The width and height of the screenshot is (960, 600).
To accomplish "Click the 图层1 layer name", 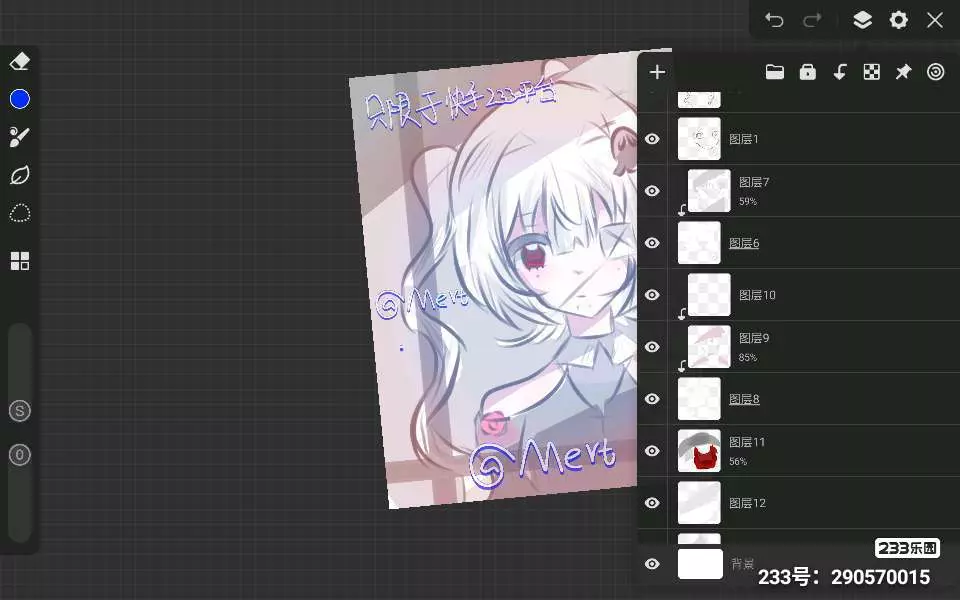I will (x=744, y=139).
